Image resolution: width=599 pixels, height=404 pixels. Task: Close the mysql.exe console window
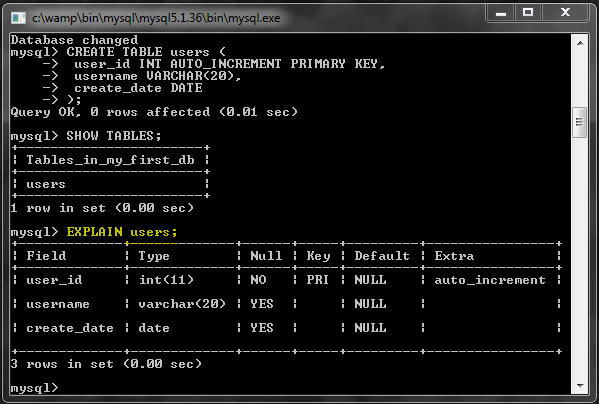coord(565,13)
